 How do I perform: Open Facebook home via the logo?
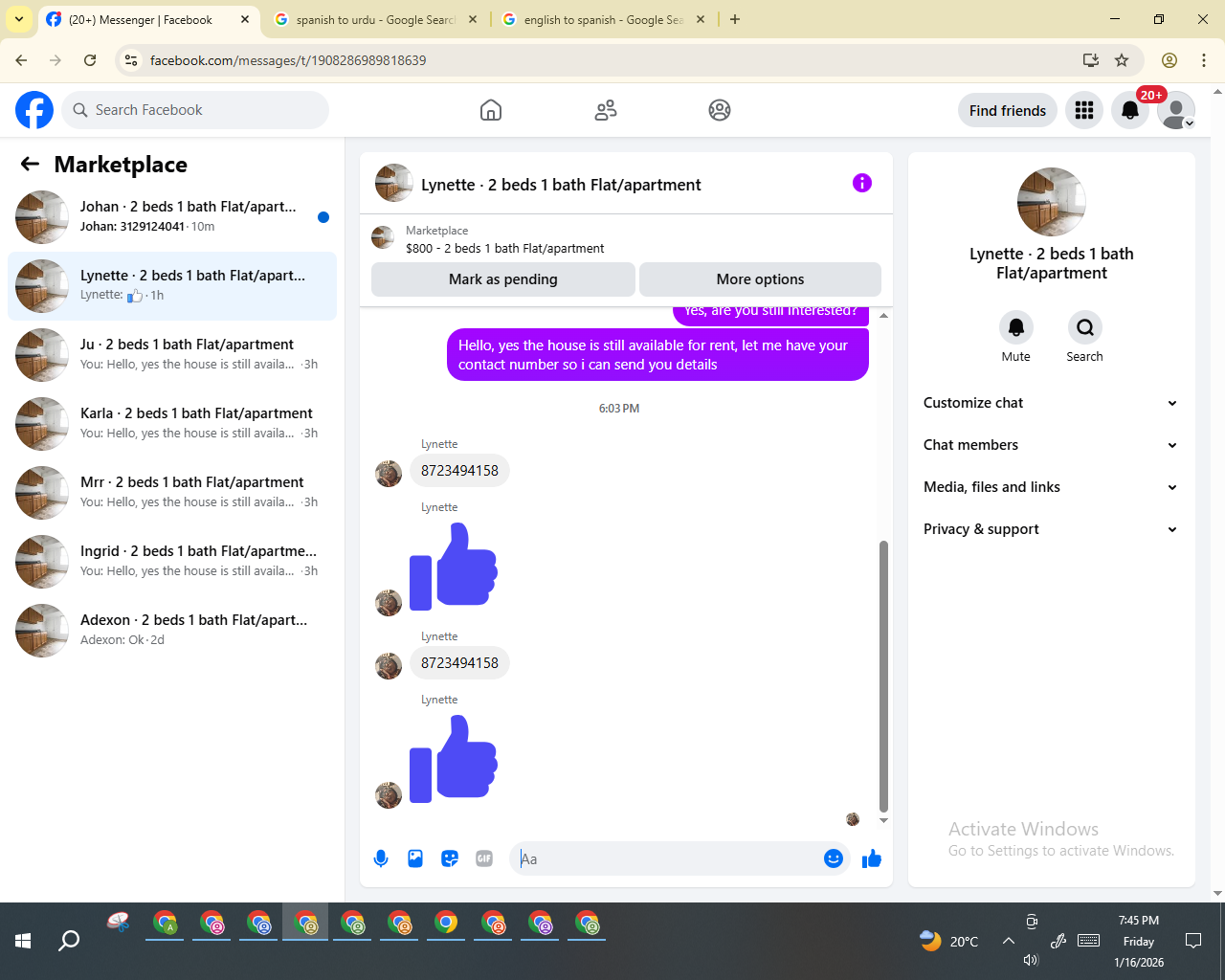tap(34, 110)
